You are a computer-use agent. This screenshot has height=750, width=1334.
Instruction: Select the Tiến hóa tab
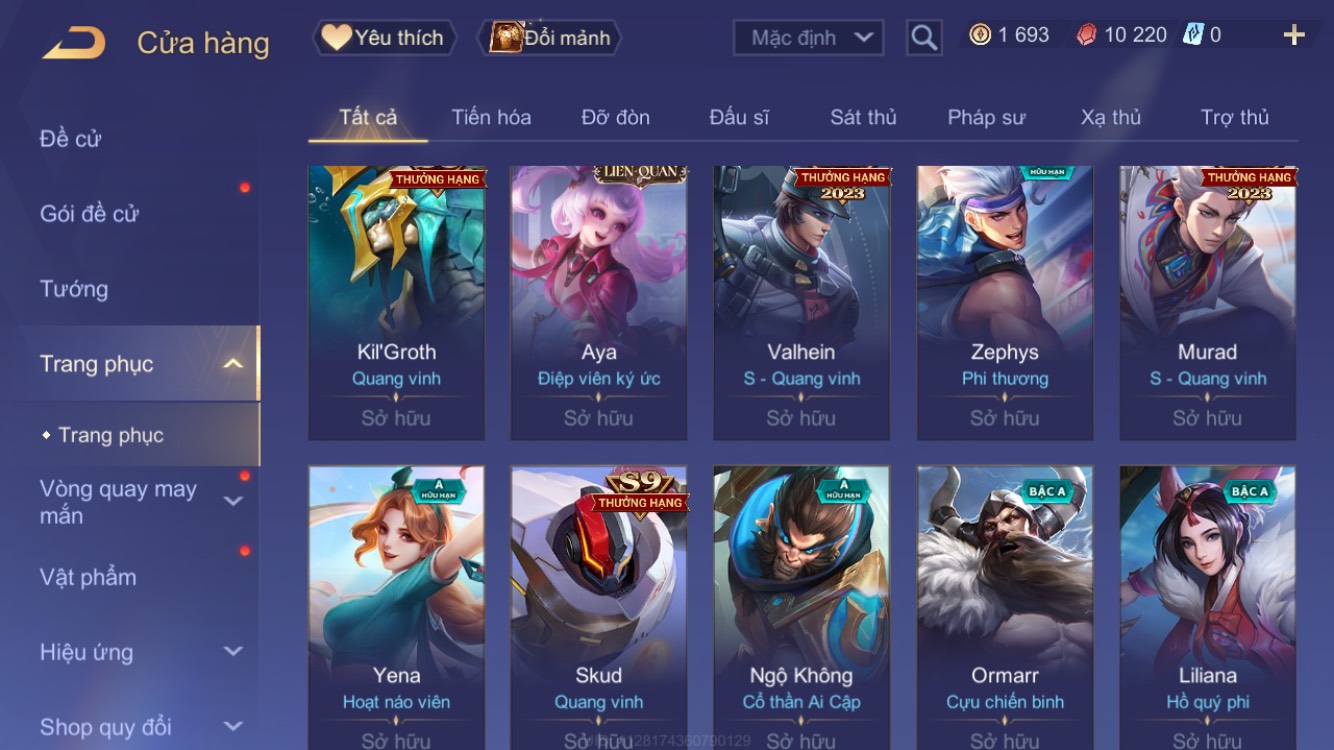pos(491,117)
